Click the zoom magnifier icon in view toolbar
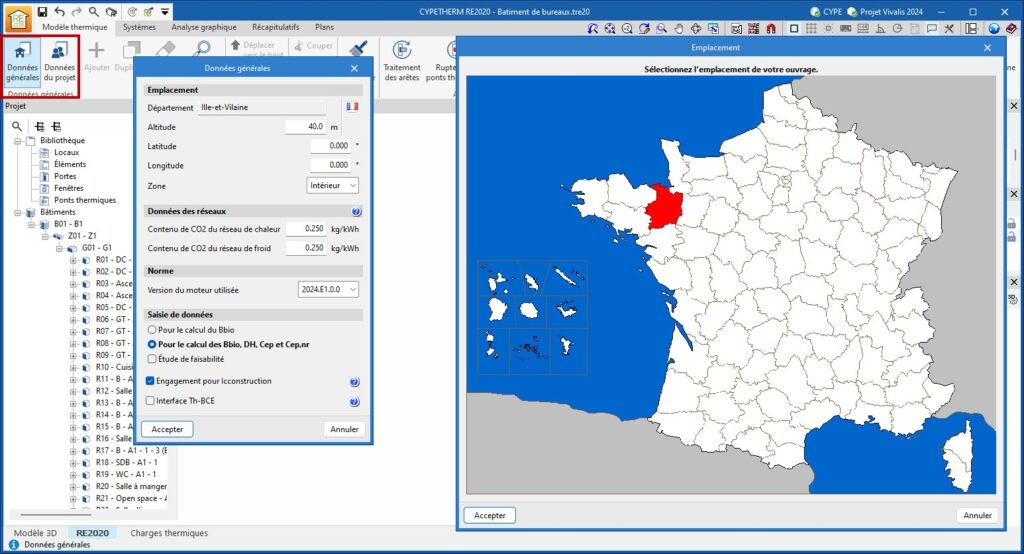The width and height of the screenshot is (1024, 554). point(662,28)
